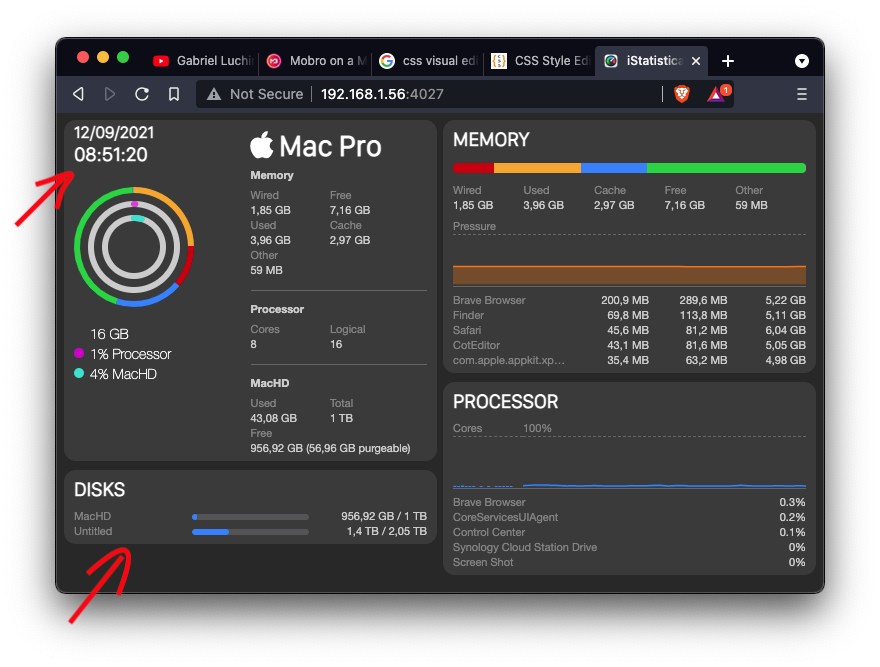Click the purgeable free space value
Image resolution: width=880 pixels, height=667 pixels.
point(330,449)
